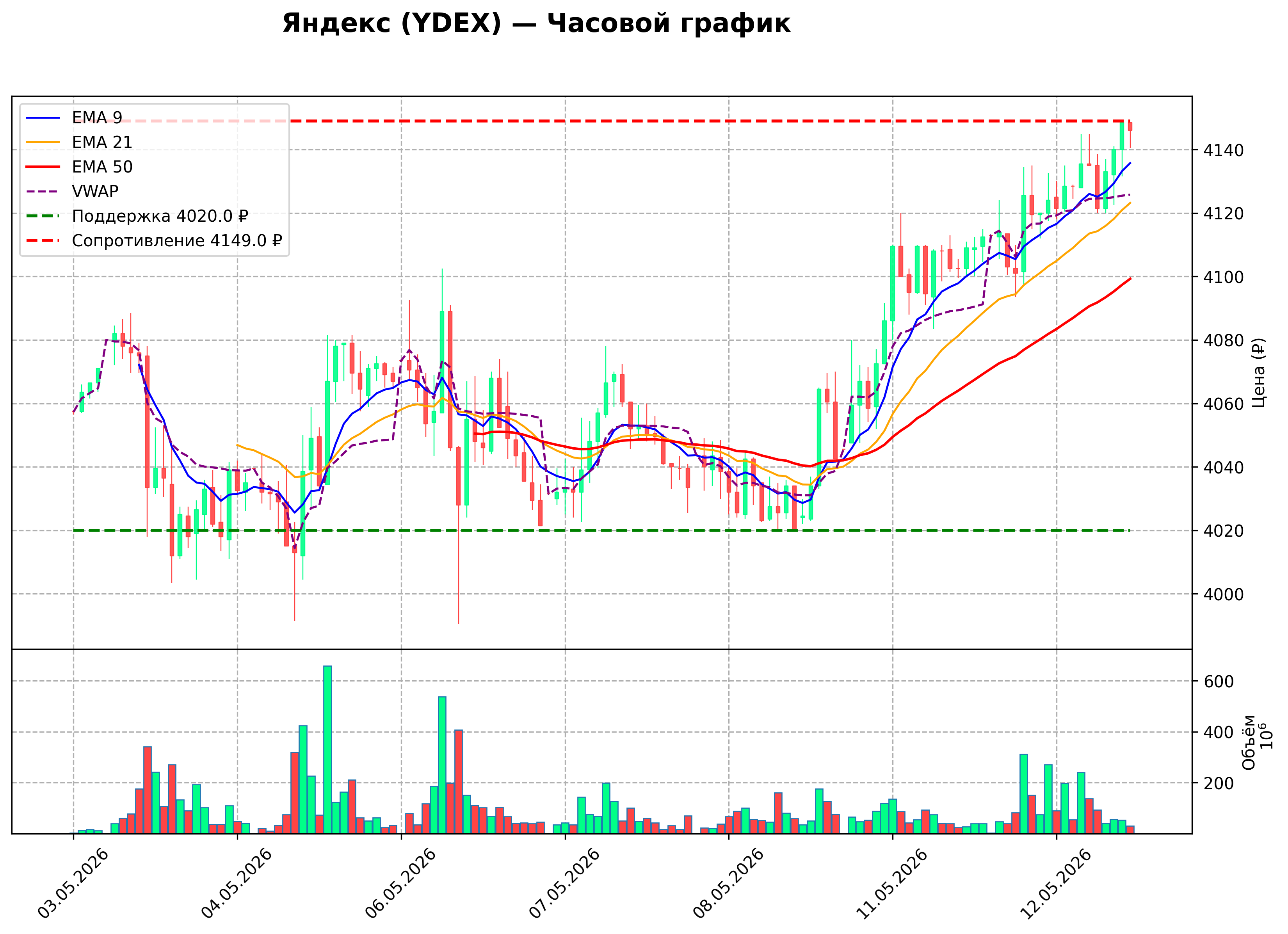This screenshot has width=1288, height=934.
Task: Click the second-tallest green volume bar near 540
Action: 442,765
